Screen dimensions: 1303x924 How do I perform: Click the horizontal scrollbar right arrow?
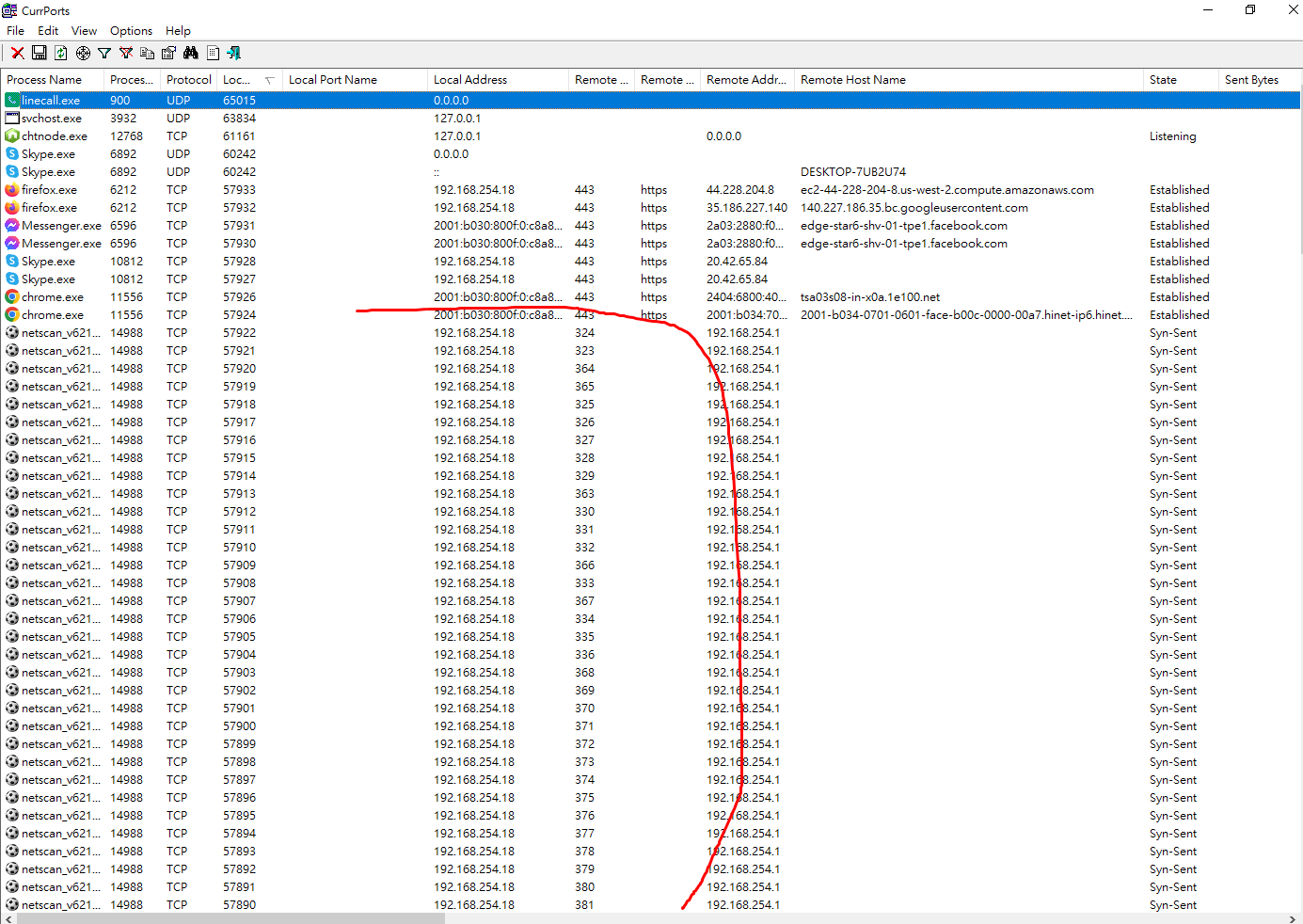pos(1293,919)
